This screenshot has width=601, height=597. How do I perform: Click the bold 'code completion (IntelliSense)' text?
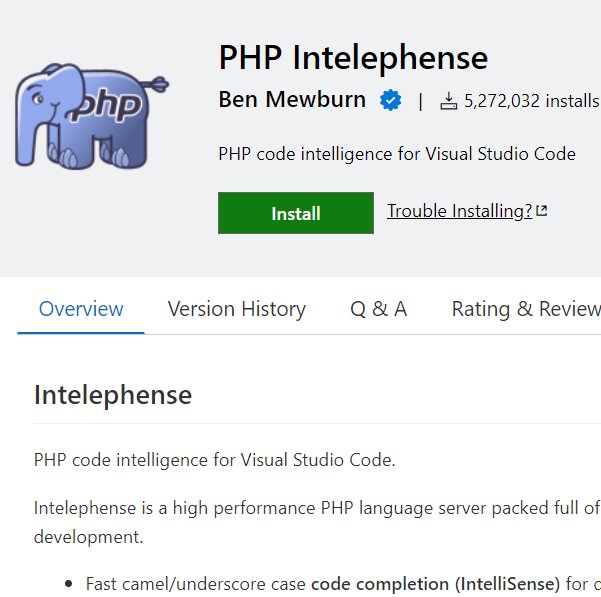435,584
